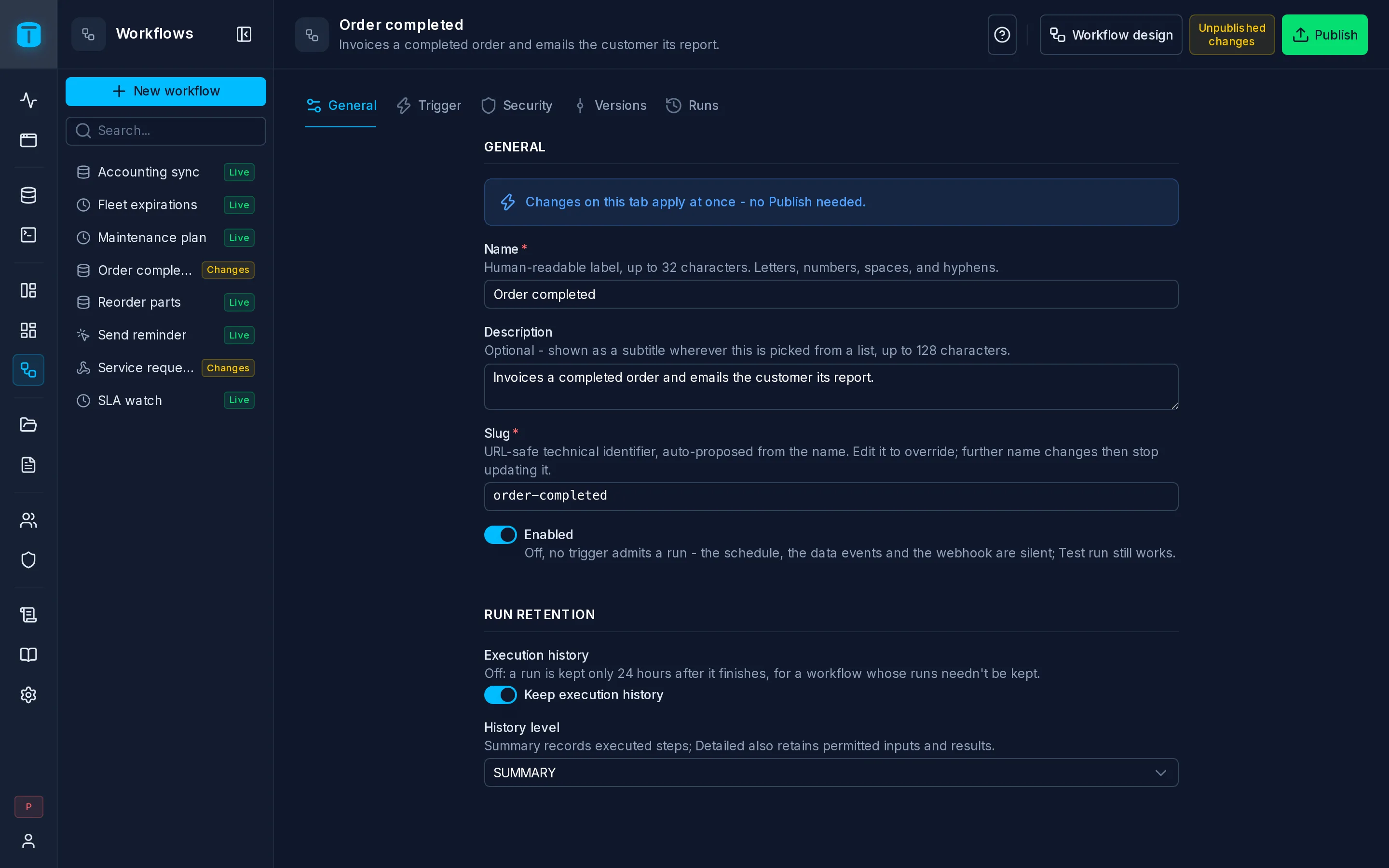Open Workflow design view

click(x=1111, y=35)
